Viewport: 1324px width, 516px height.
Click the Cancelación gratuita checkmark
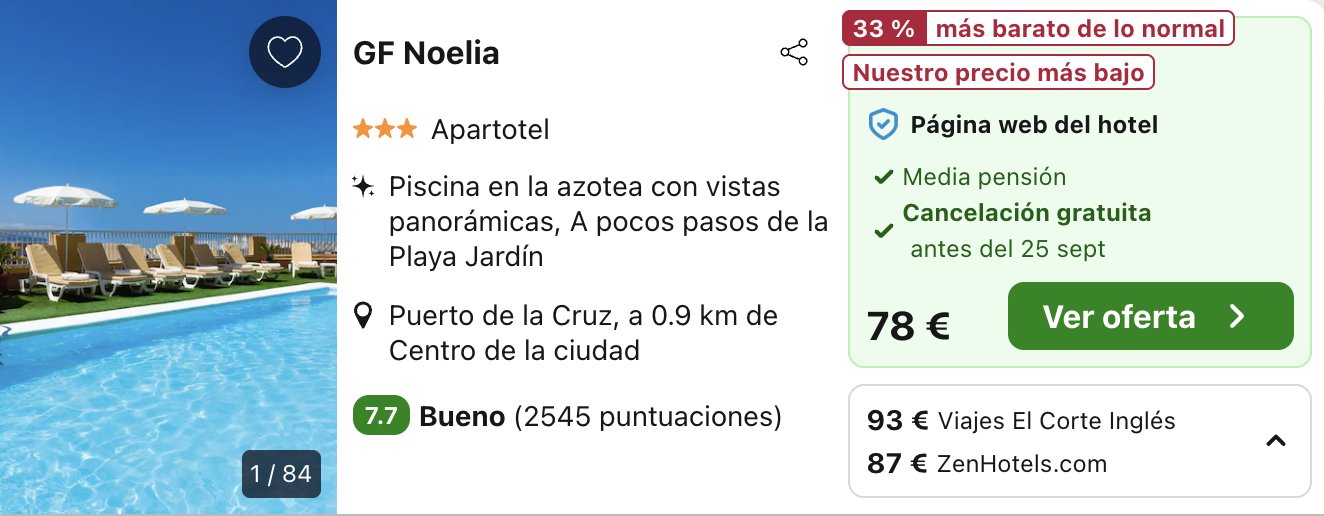pyautogui.click(x=883, y=231)
